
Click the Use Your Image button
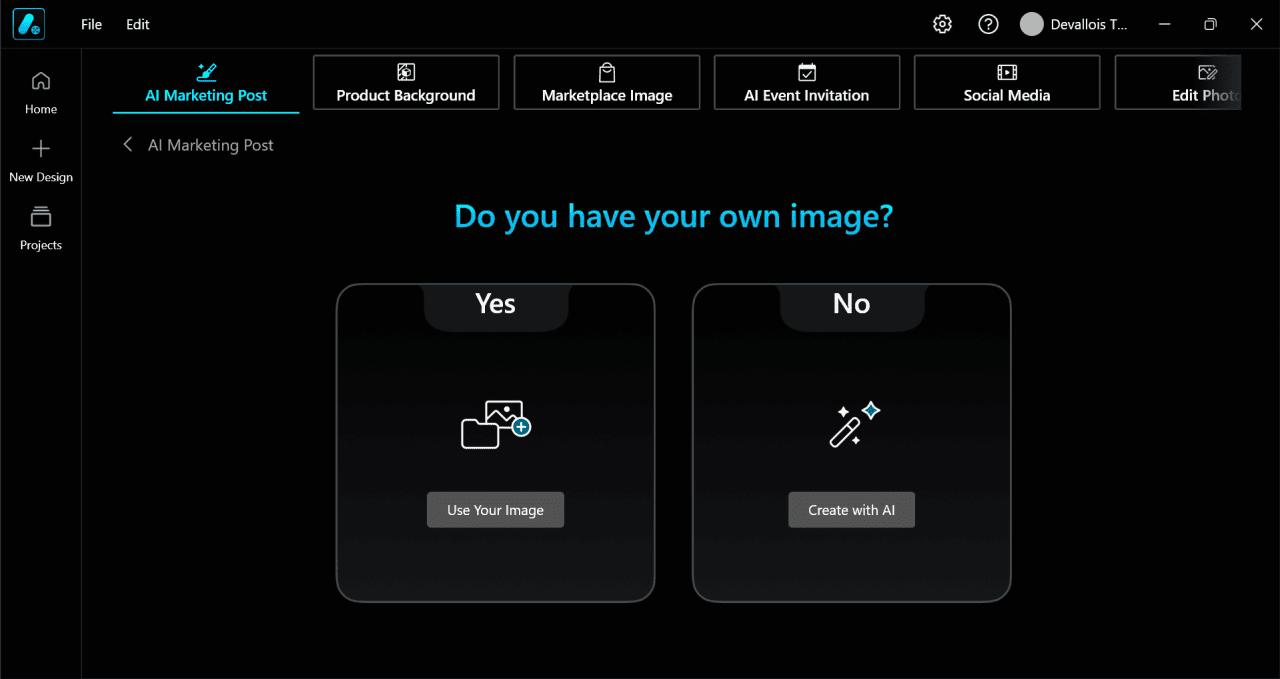tap(495, 509)
